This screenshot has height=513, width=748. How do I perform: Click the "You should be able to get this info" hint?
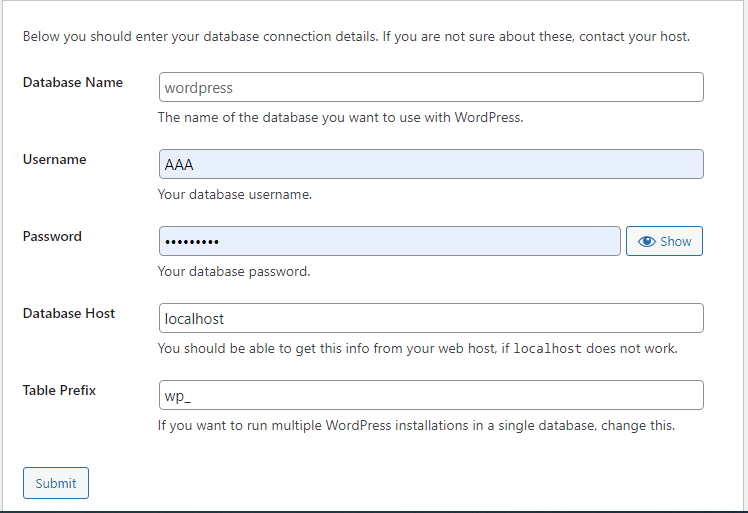(x=330, y=349)
